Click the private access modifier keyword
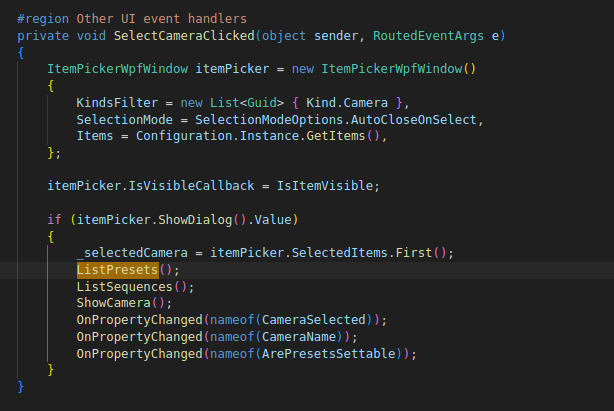This screenshot has width=614, height=411. [43, 36]
